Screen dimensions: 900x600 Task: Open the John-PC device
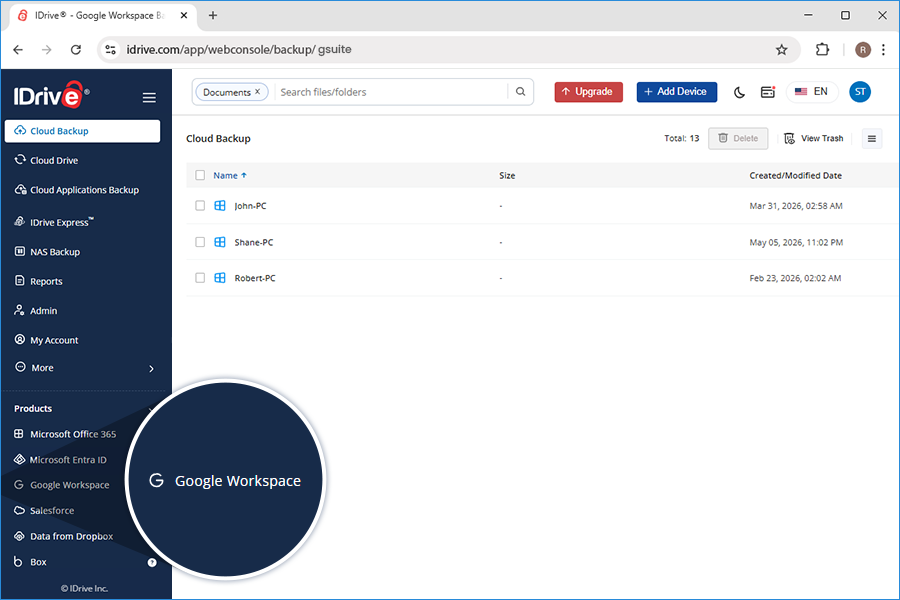pos(250,206)
